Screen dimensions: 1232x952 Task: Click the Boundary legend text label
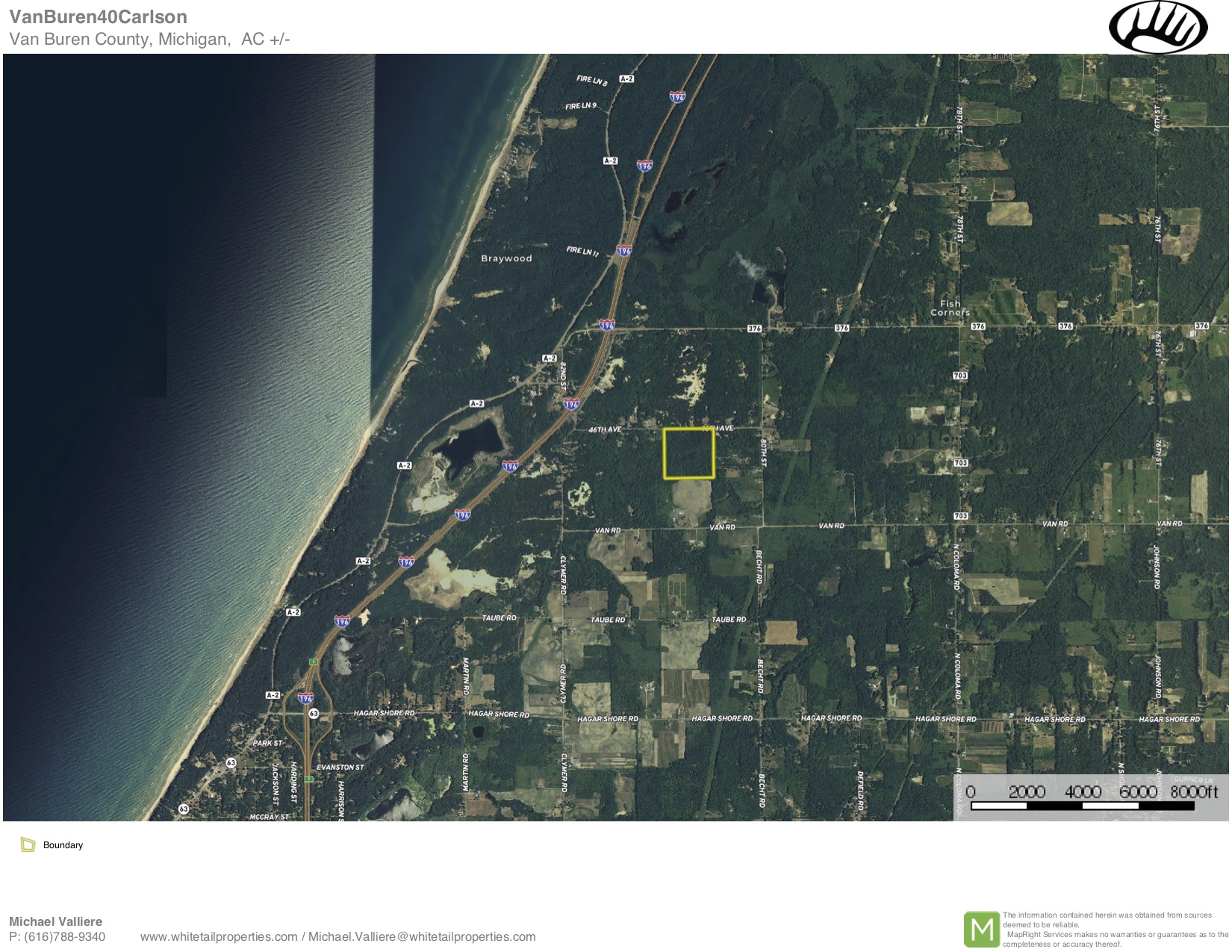tap(63, 845)
